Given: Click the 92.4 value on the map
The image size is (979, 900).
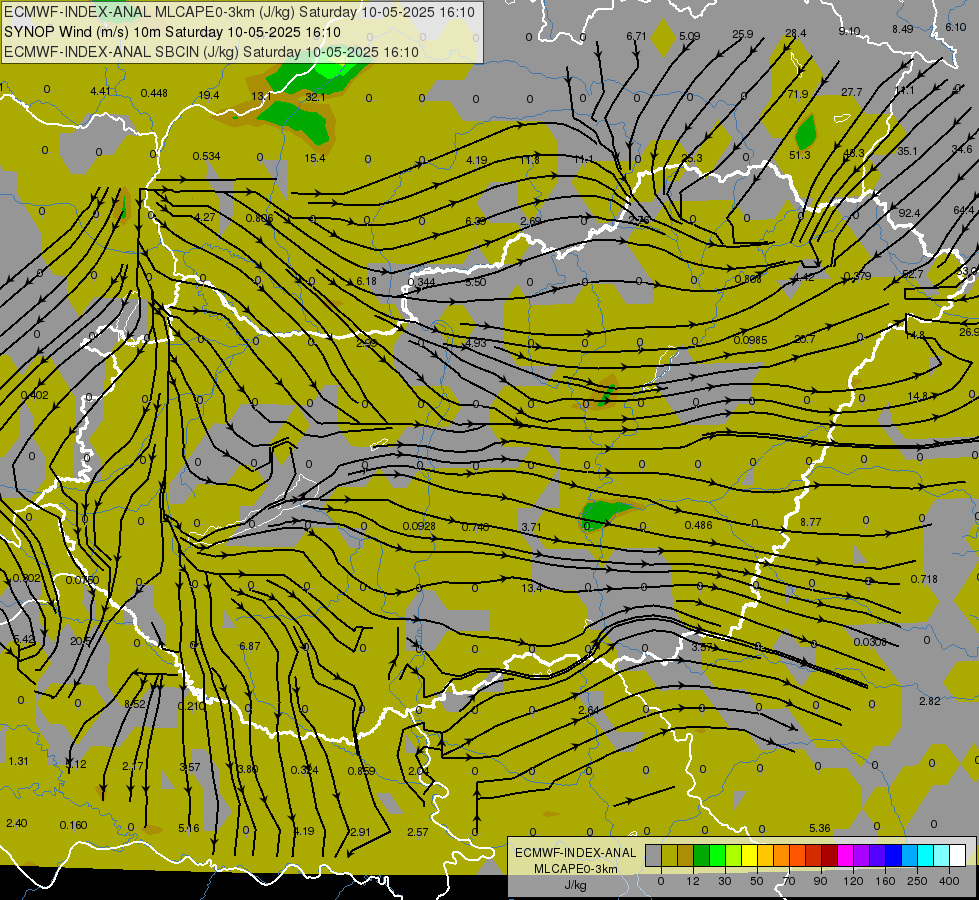Looking at the screenshot, I should pyautogui.click(x=909, y=213).
